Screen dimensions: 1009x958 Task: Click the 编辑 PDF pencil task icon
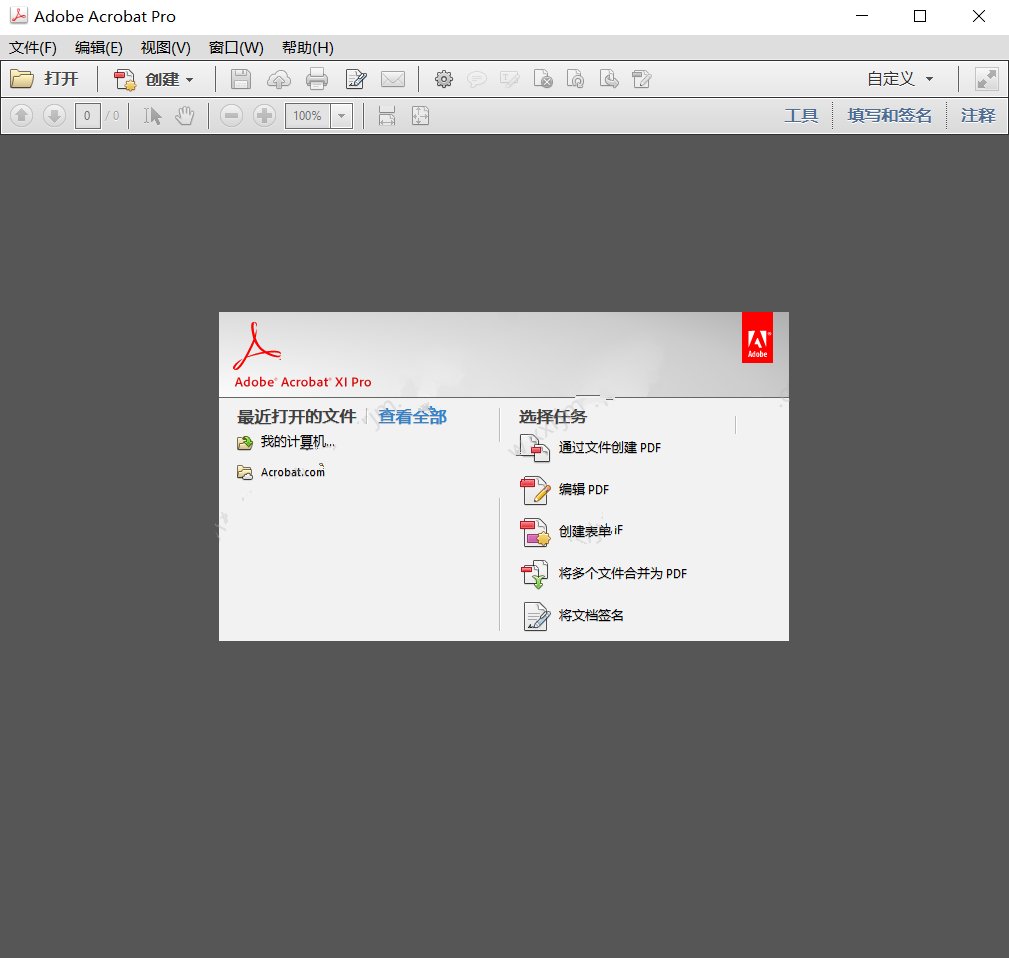(535, 490)
